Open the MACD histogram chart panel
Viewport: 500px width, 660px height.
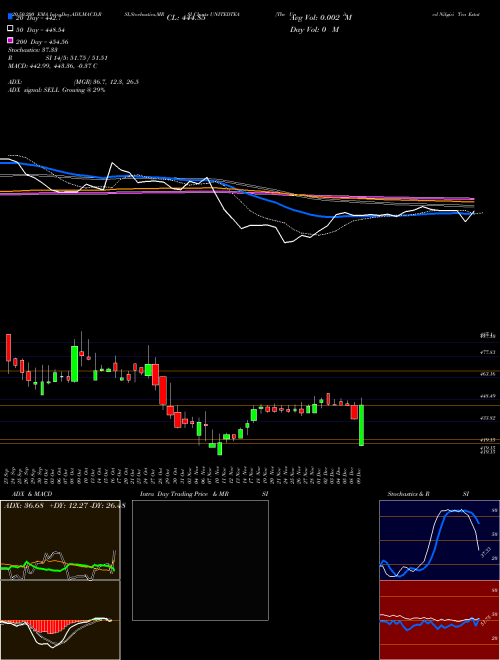[60, 620]
